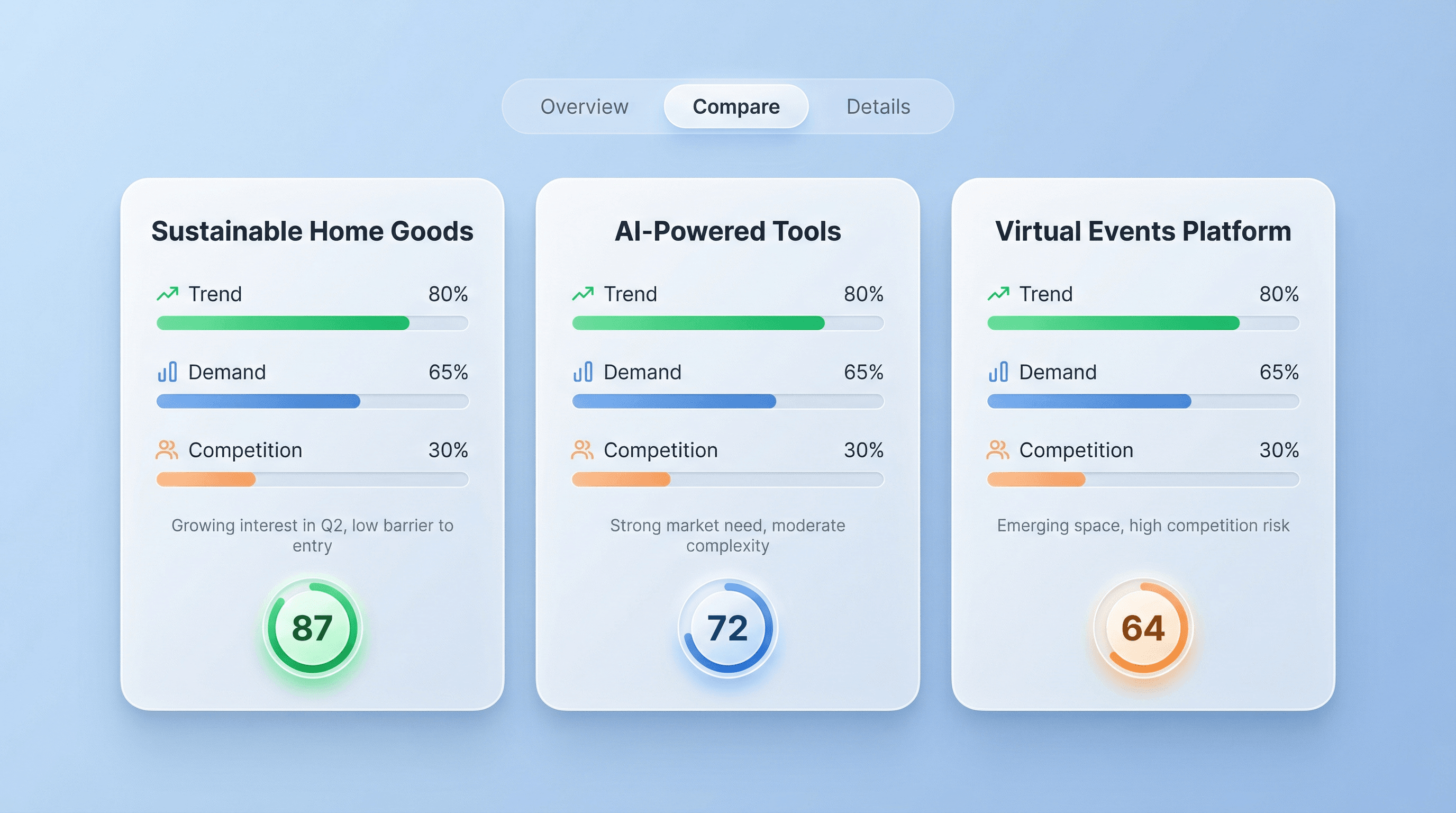1456x813 pixels.
Task: Click the Trend arrow icon in AI-Powered Tools
Action: point(583,293)
